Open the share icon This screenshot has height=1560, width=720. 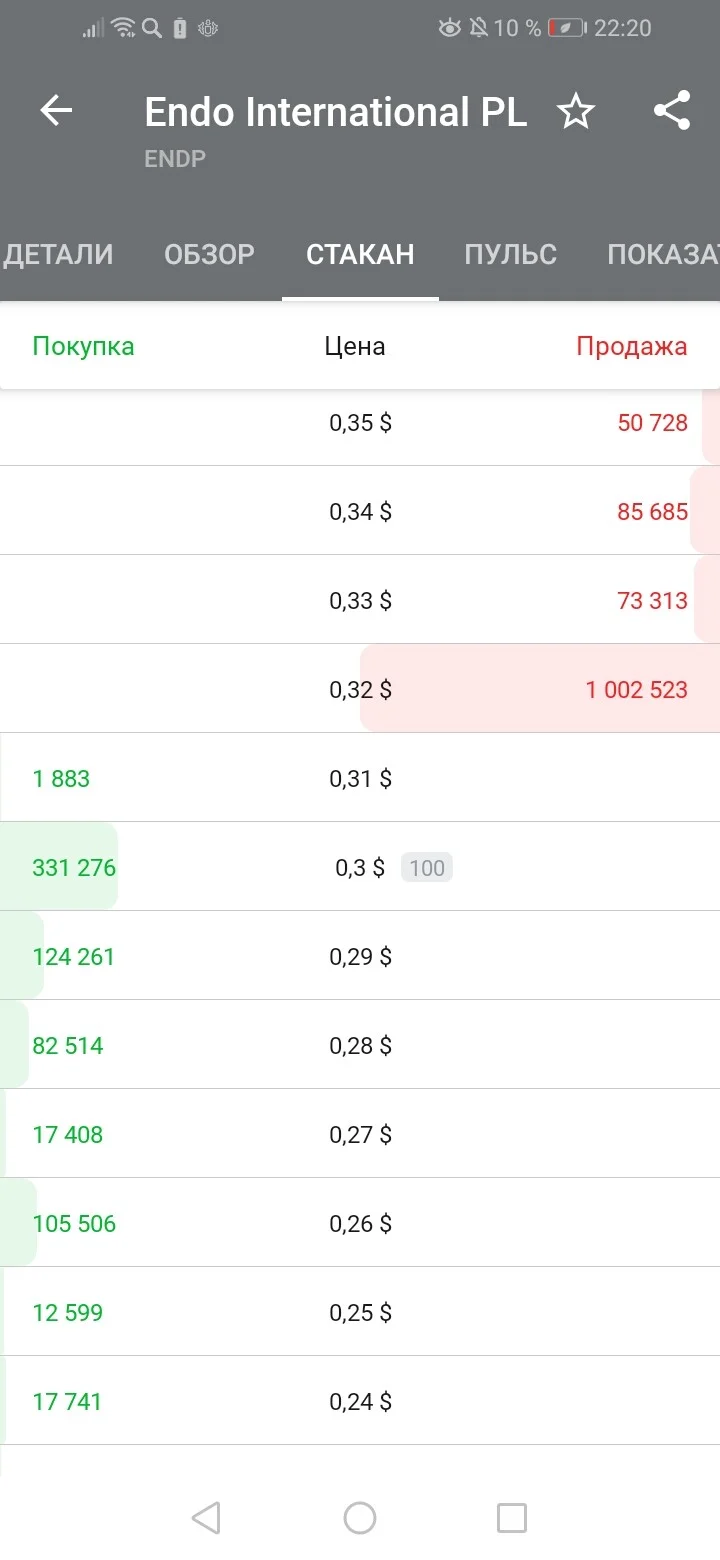tap(672, 111)
